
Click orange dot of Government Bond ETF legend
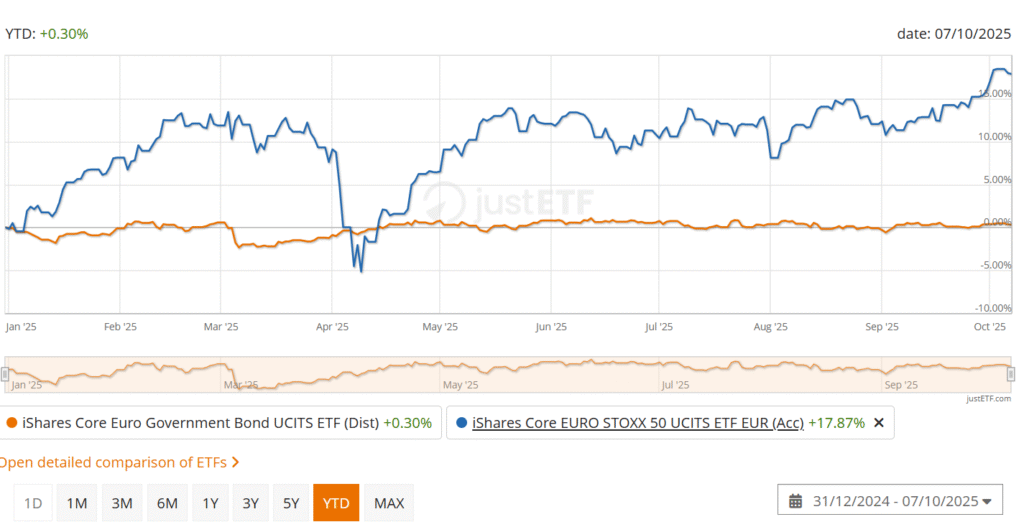11,423
